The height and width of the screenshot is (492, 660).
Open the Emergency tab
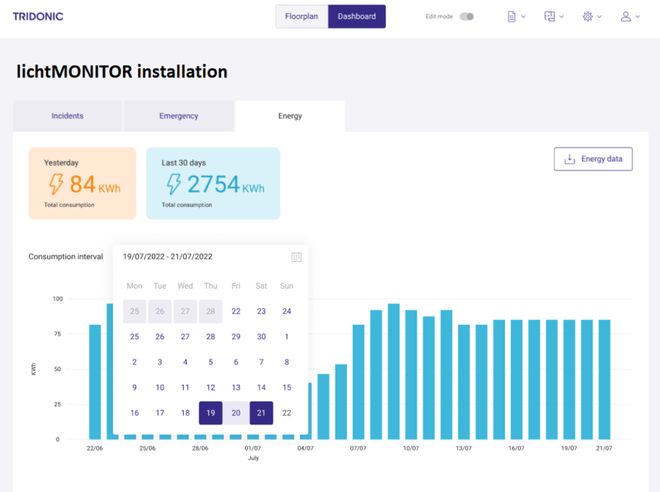click(x=178, y=116)
